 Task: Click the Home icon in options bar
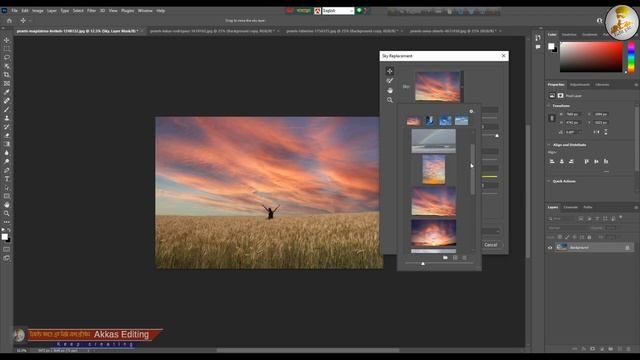tap(9, 20)
